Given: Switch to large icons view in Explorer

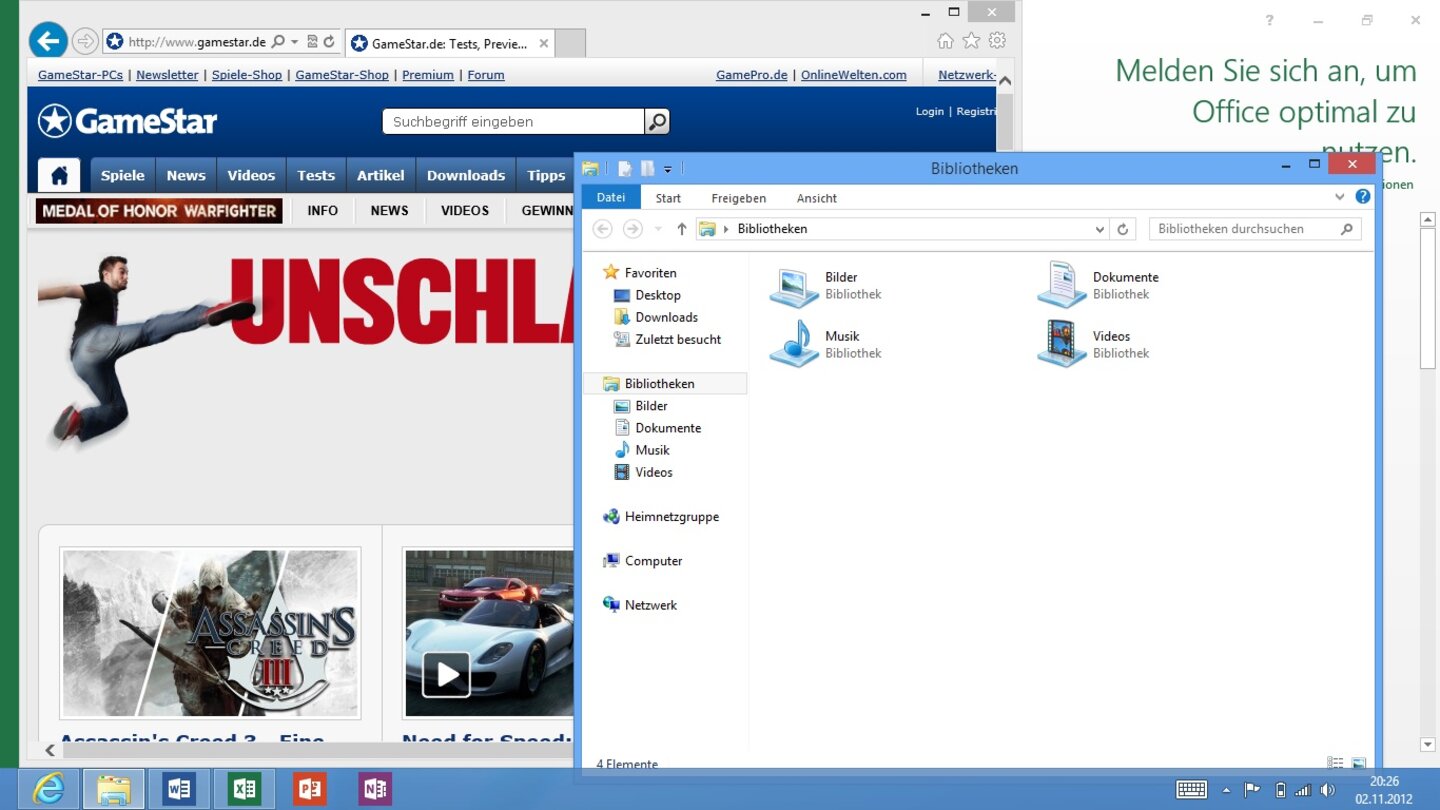Looking at the screenshot, I should pos(1358,764).
